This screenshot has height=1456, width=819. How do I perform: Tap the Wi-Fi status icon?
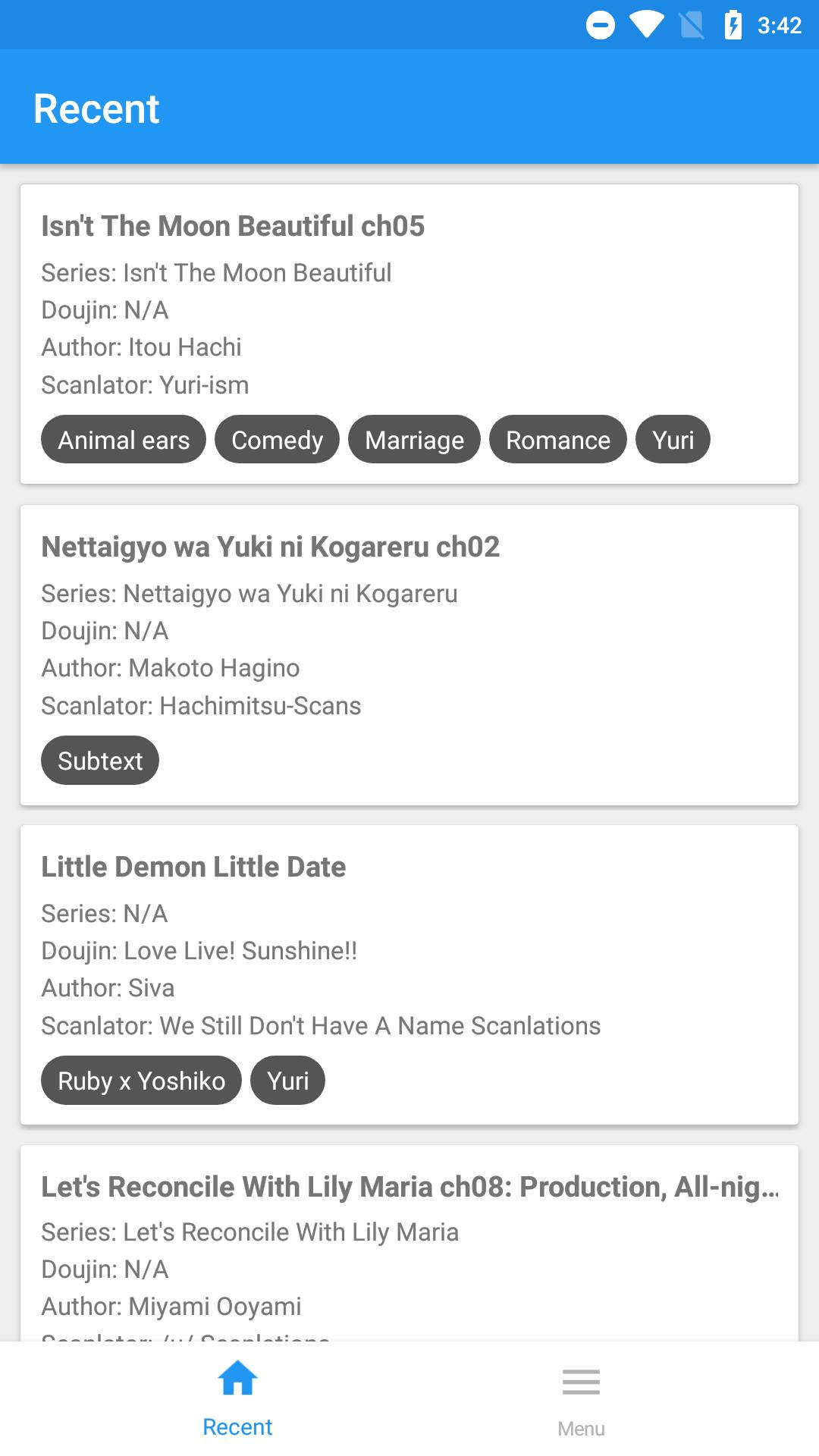(646, 25)
